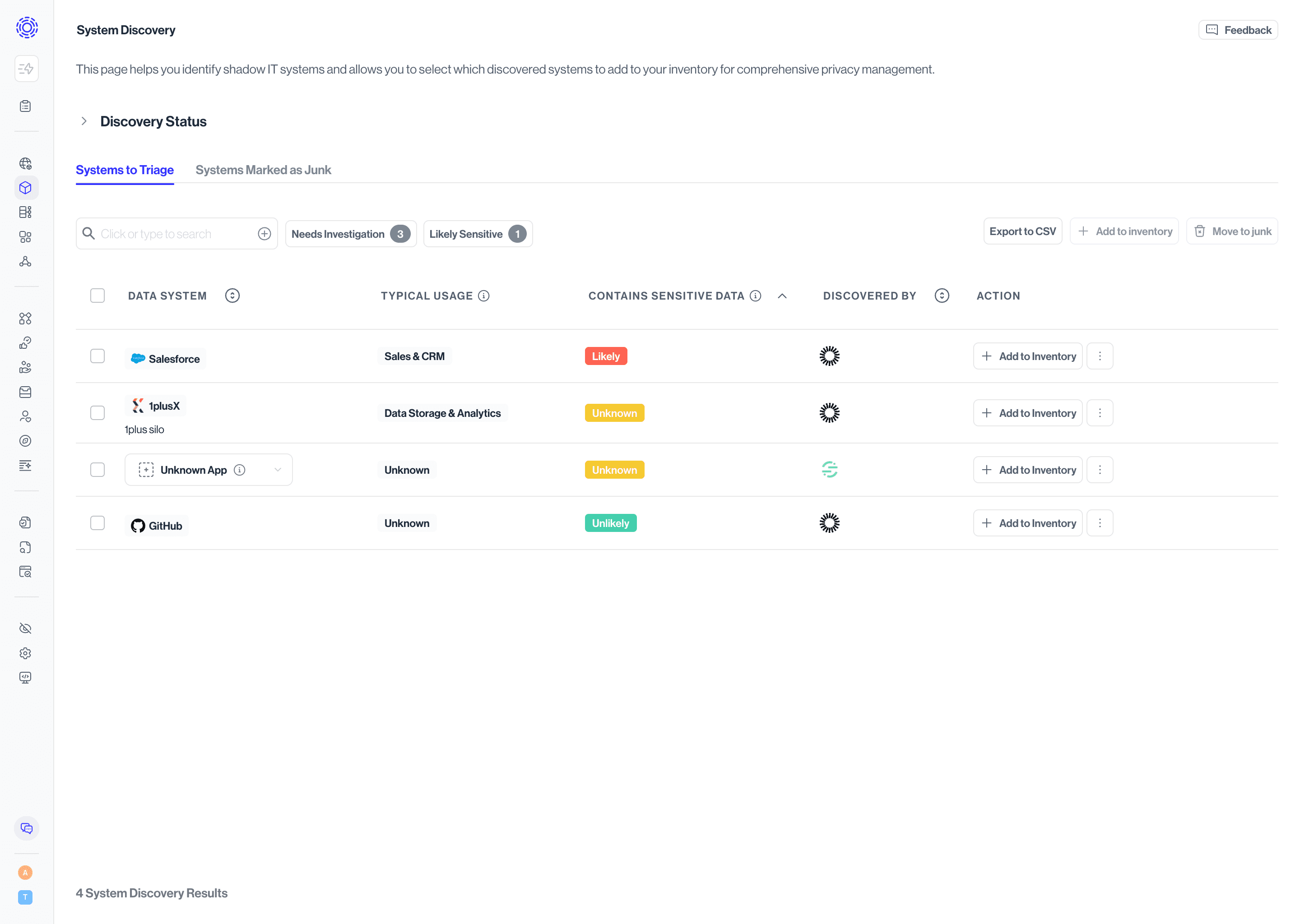Open the Data System column filter icon
Viewport: 1300px width, 924px height.
point(232,296)
